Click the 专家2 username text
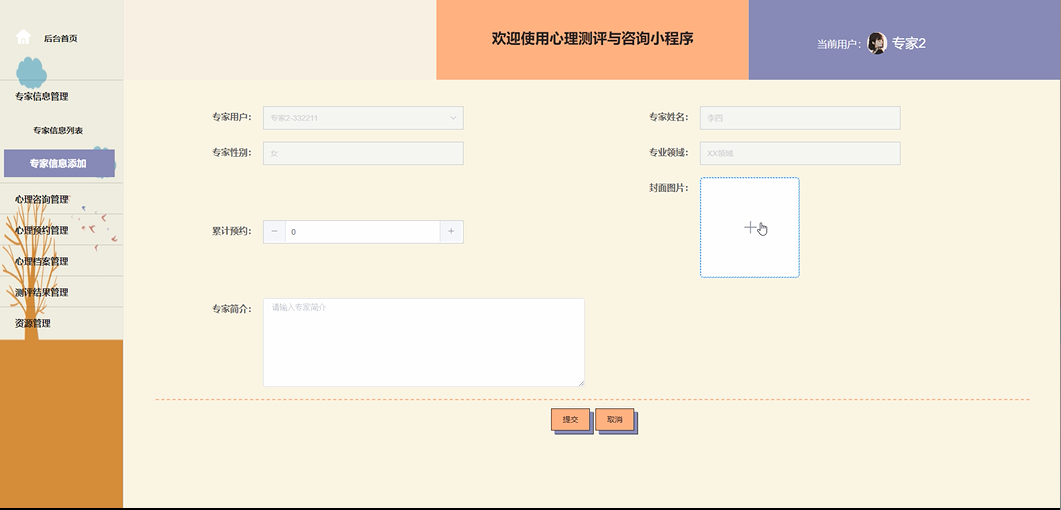 pyautogui.click(x=909, y=43)
